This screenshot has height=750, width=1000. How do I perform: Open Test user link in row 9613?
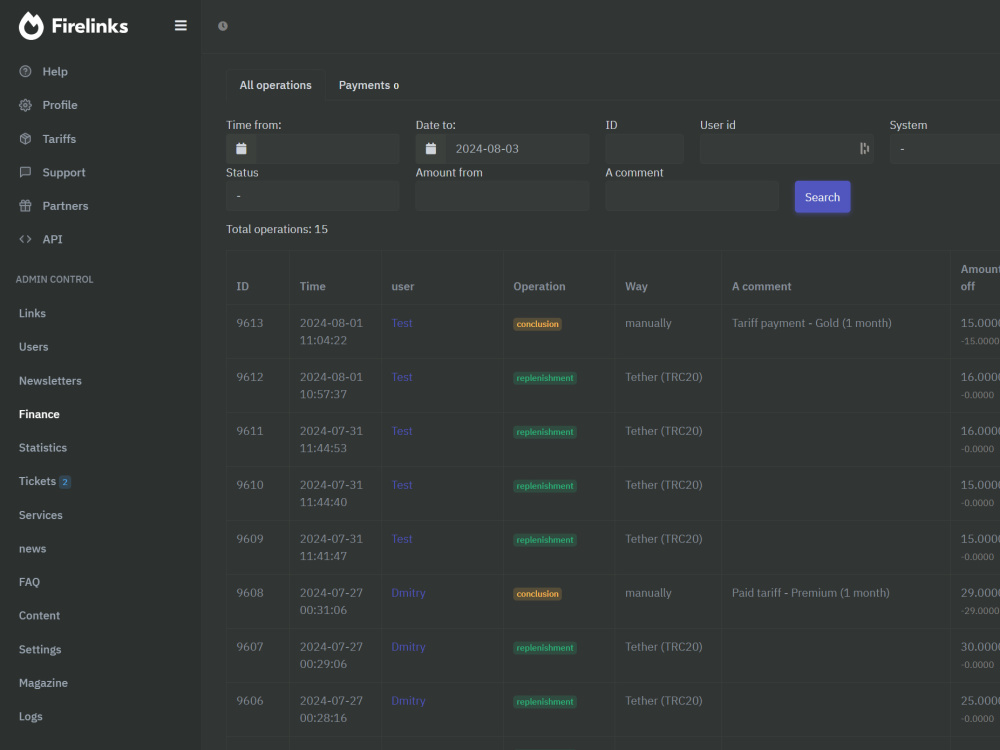point(402,323)
